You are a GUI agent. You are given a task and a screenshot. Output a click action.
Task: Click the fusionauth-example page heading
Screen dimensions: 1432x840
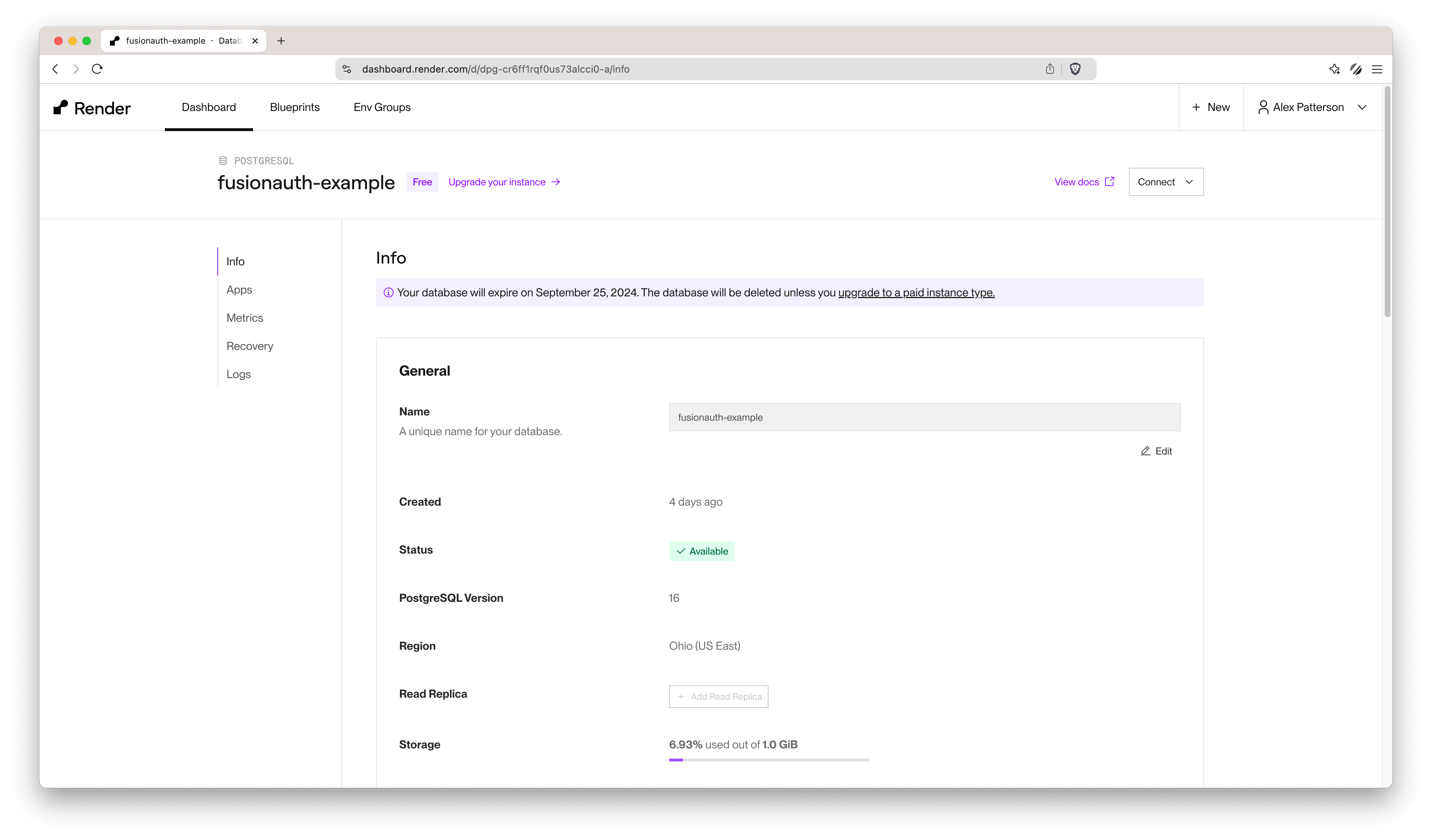point(306,183)
